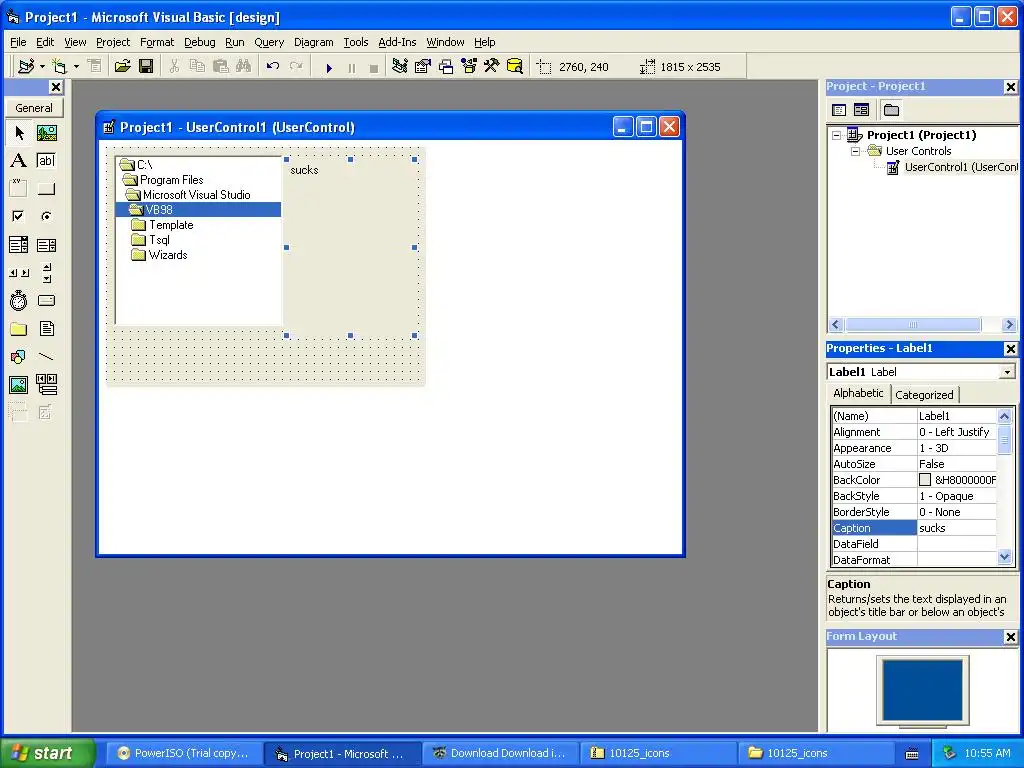The height and width of the screenshot is (768, 1024).
Task: Select the Alignment property row
Action: [914, 432]
